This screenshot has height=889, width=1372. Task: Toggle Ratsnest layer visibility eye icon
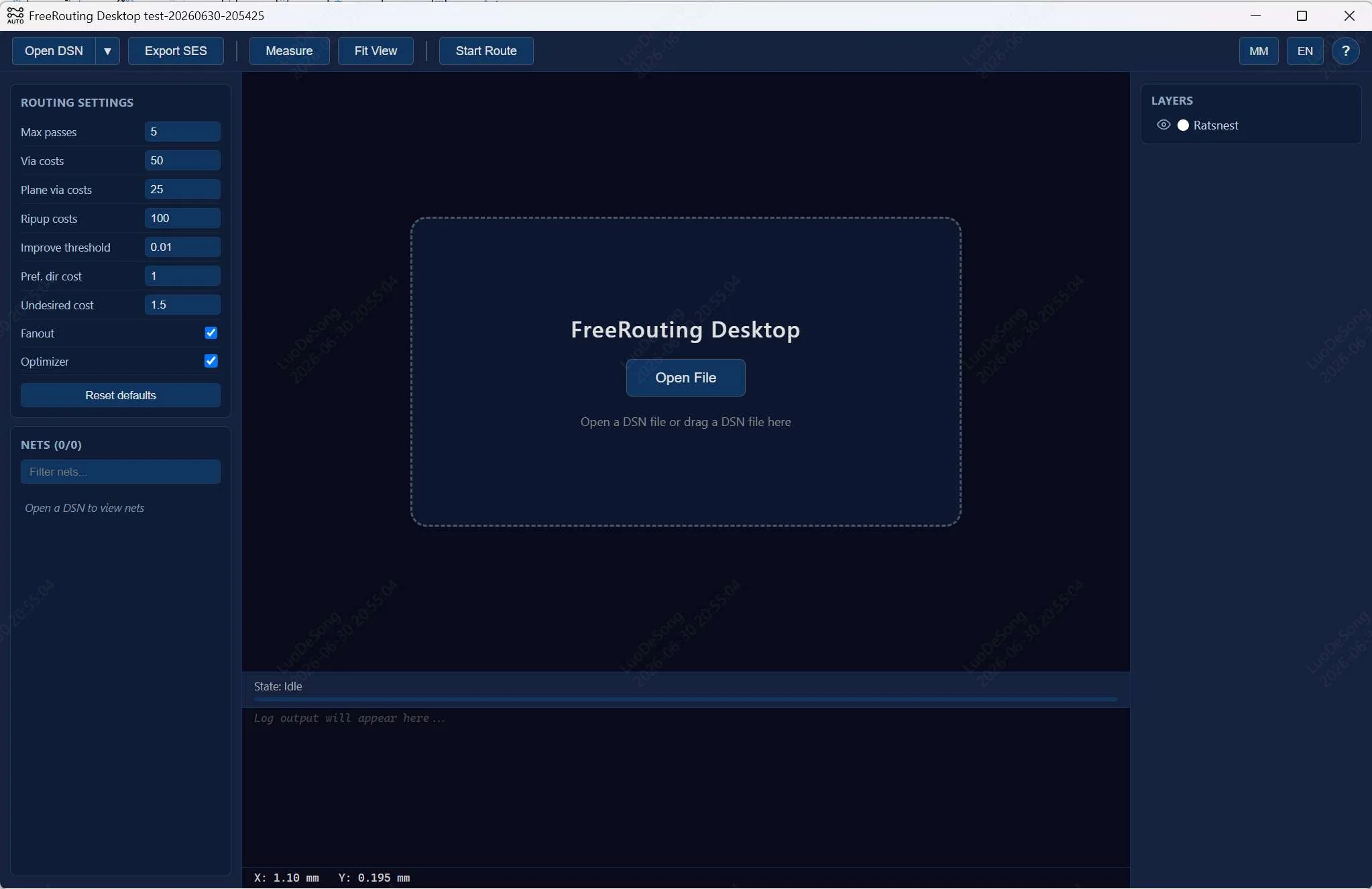coord(1163,125)
